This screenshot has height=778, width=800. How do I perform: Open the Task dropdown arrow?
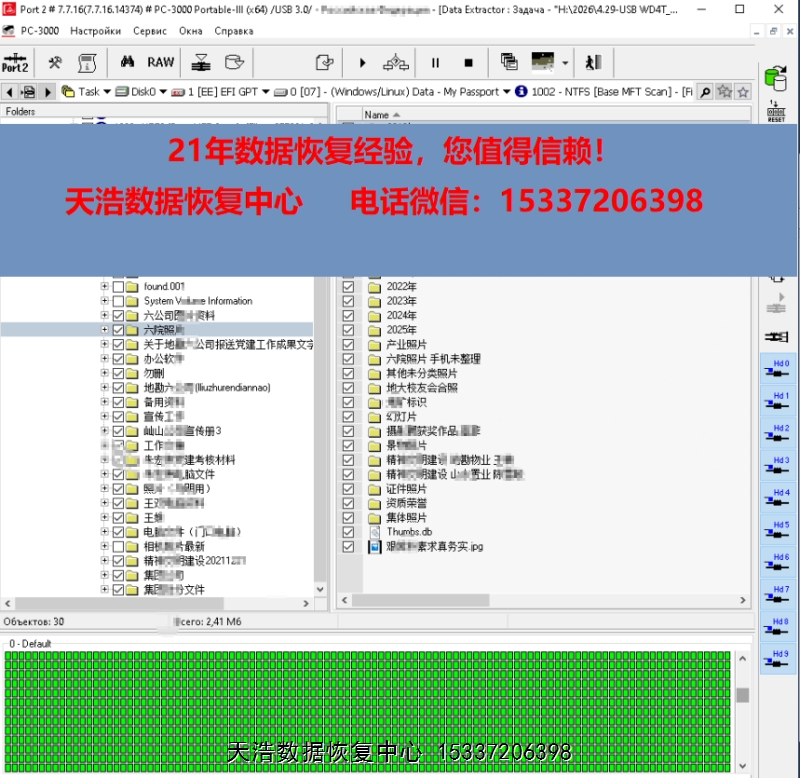pos(107,92)
